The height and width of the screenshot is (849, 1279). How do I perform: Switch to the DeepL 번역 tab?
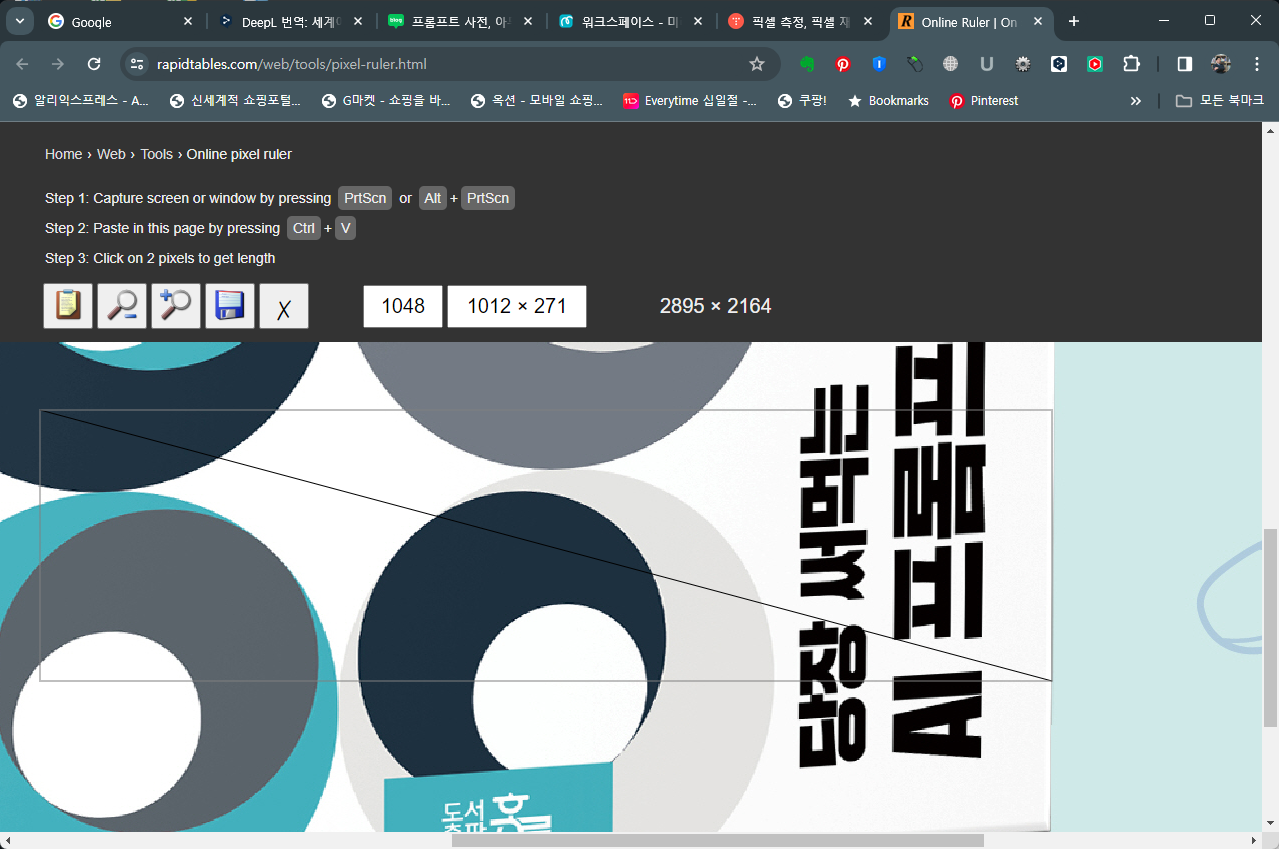(x=290, y=21)
